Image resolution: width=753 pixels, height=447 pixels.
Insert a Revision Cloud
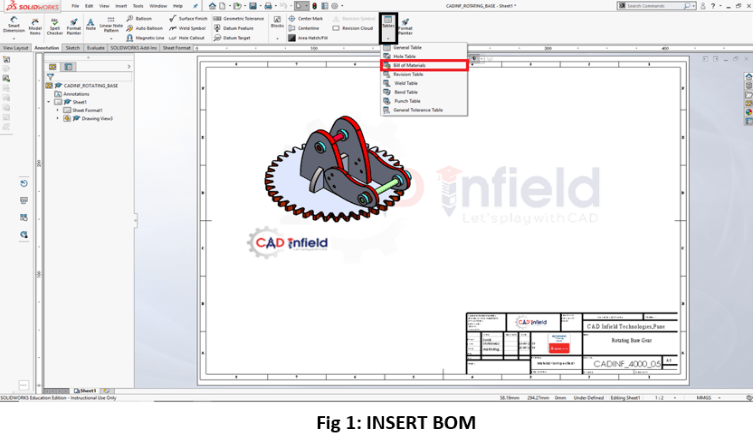point(353,28)
